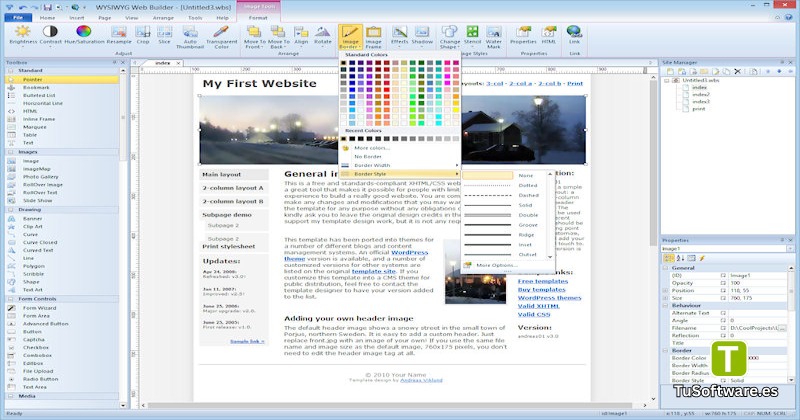Click the Save icon in quick access toolbar
Image resolution: width=800 pixels, height=420 pixels.
[x=47, y=7]
